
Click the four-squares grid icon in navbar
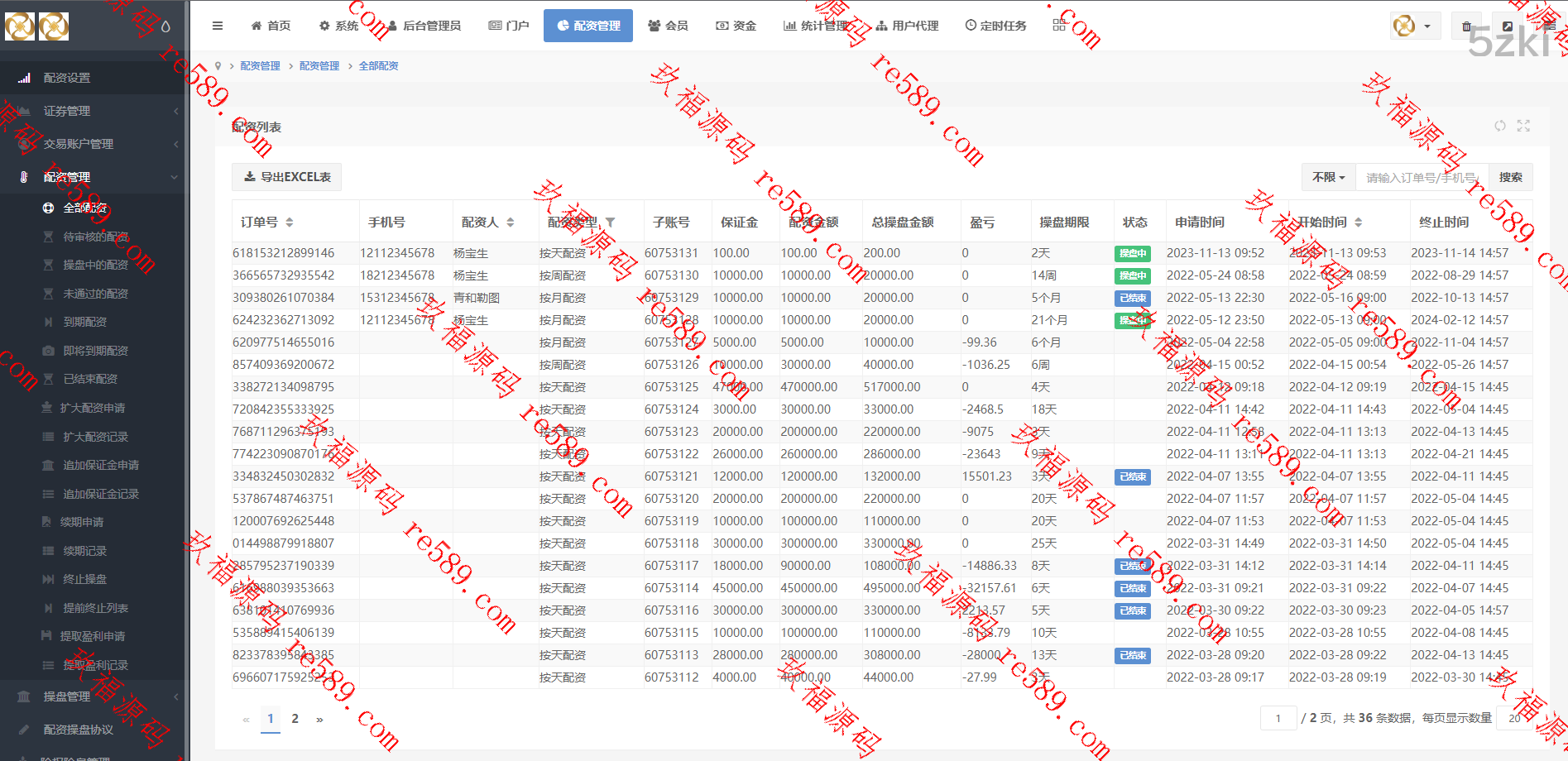pyautogui.click(x=1059, y=26)
